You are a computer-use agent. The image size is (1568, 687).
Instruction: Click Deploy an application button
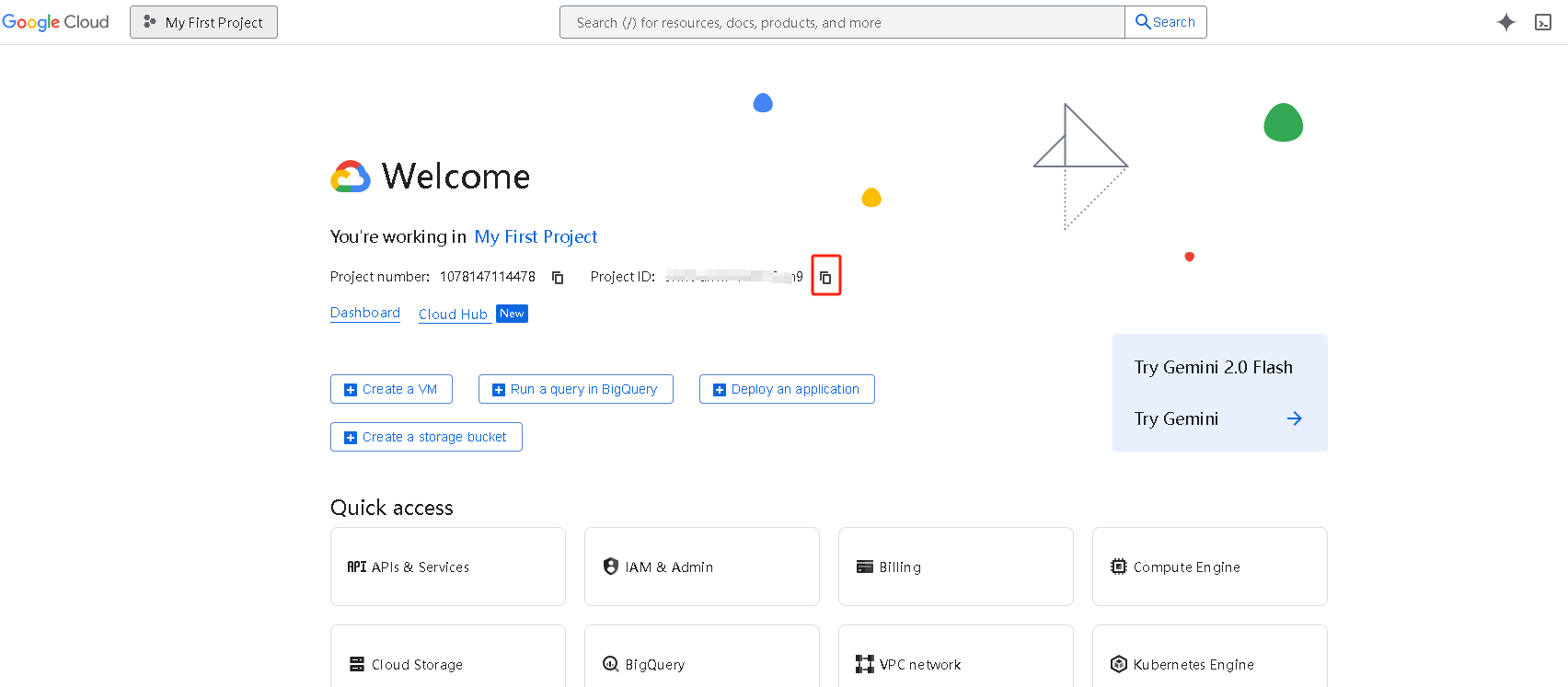[787, 389]
